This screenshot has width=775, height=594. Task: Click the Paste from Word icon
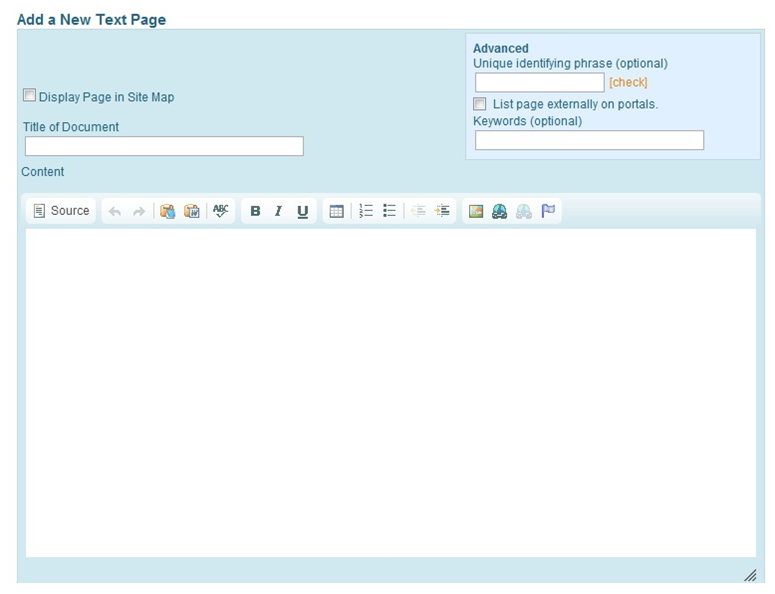[x=192, y=211]
